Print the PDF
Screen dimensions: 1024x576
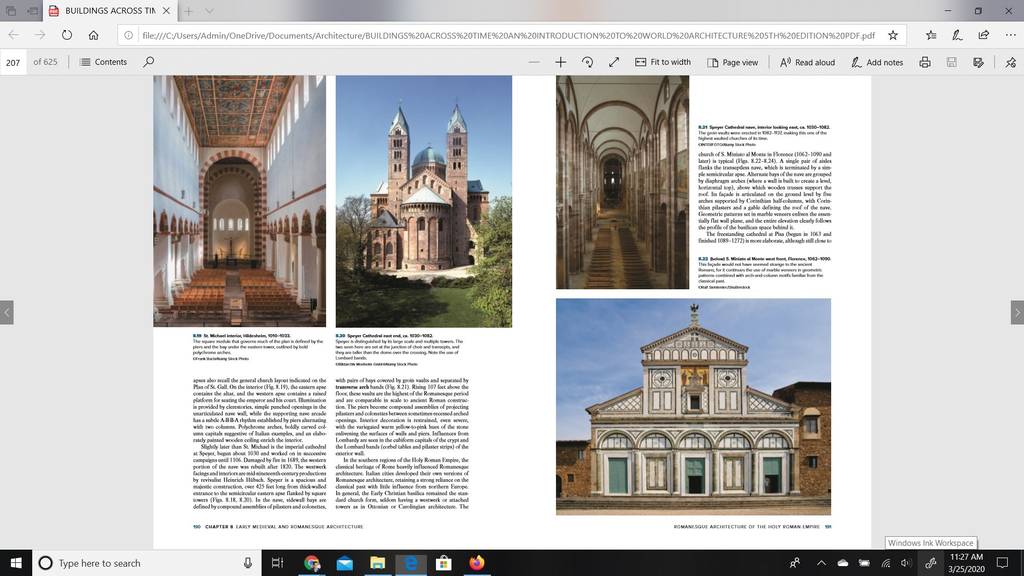coord(925,62)
